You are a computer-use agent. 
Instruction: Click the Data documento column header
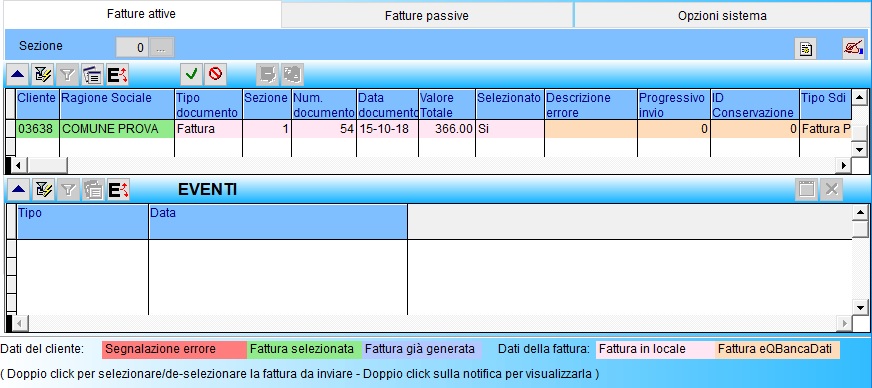(x=387, y=105)
